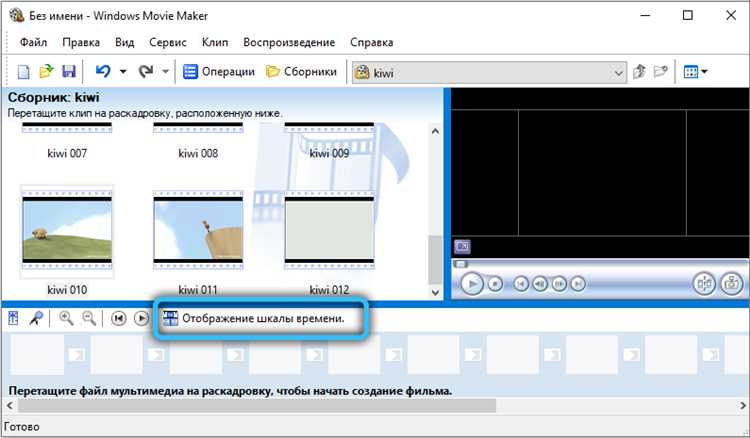Zoom in on the timeline

(x=66, y=318)
